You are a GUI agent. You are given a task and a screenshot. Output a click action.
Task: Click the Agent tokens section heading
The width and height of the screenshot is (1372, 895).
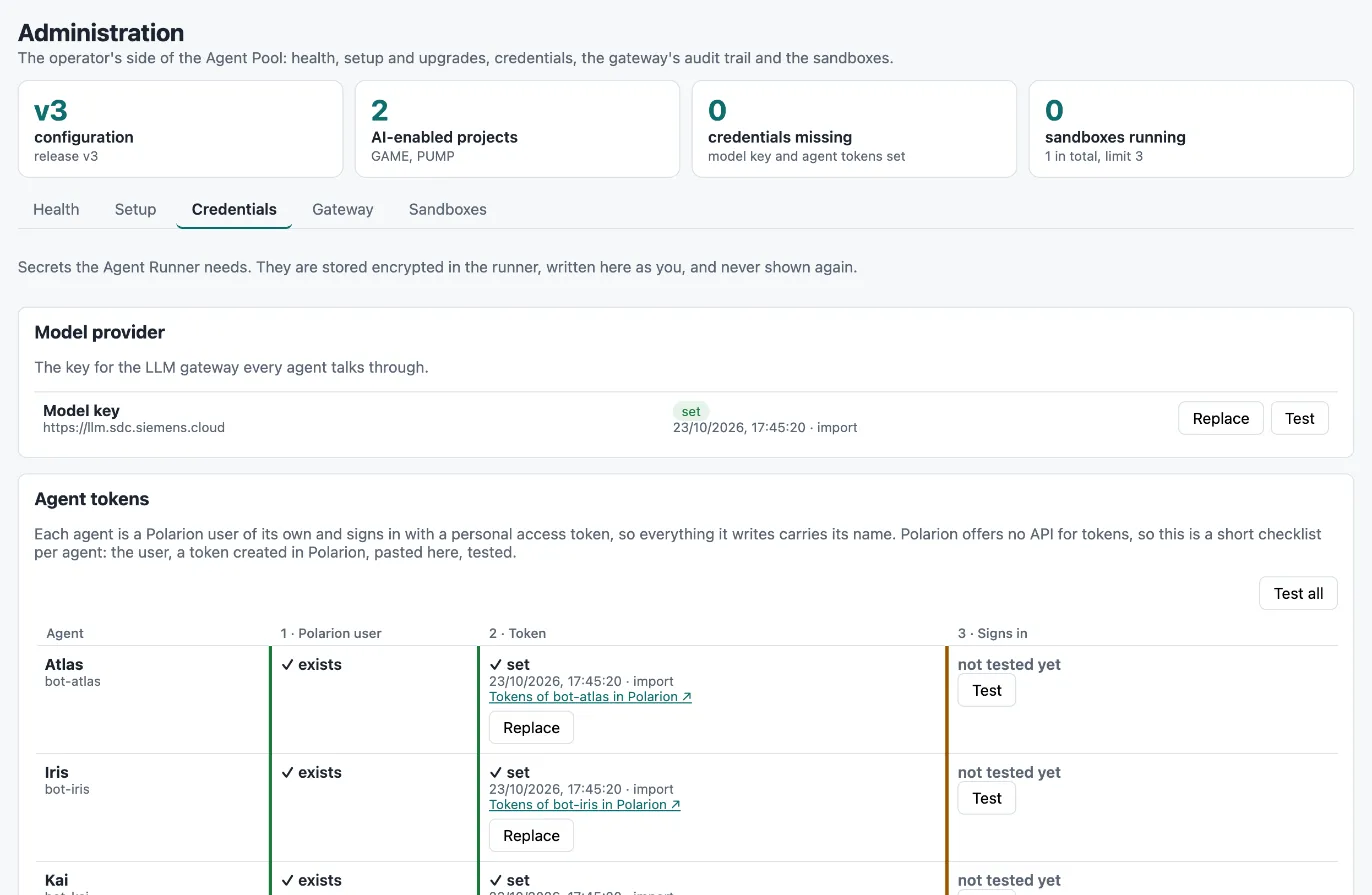pyautogui.click(x=92, y=499)
